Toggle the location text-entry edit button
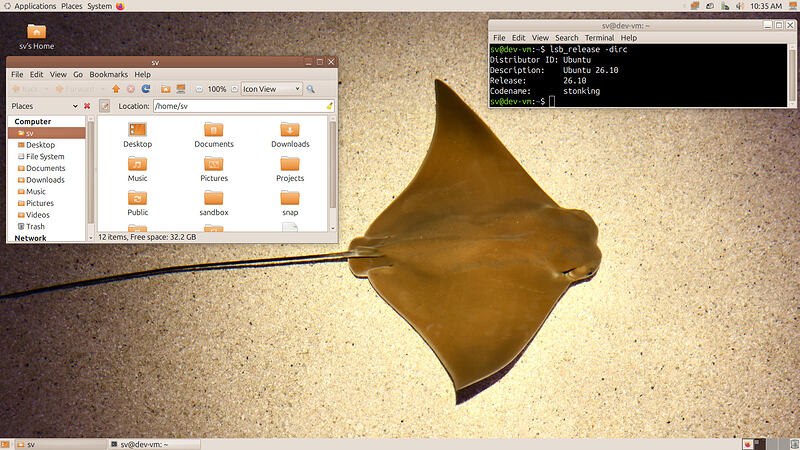800x450 pixels. (x=105, y=106)
